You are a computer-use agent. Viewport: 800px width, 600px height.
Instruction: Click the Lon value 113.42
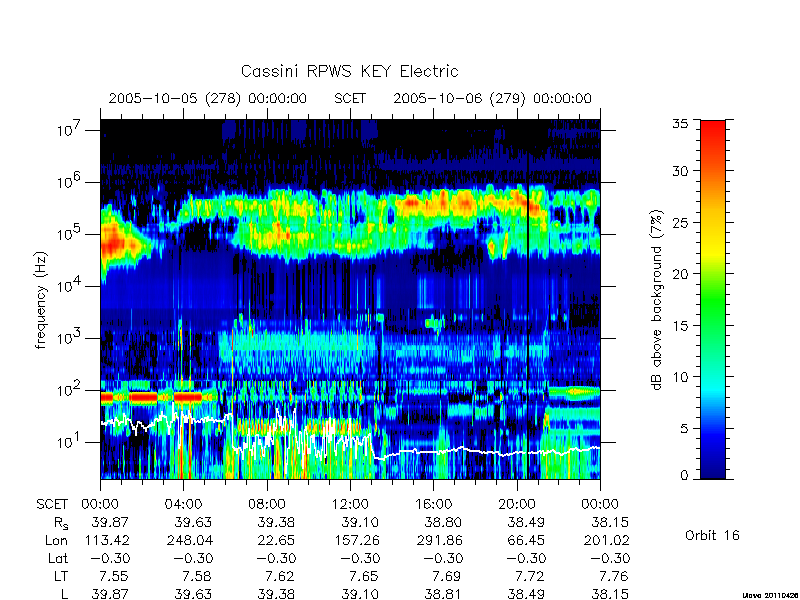[106, 540]
